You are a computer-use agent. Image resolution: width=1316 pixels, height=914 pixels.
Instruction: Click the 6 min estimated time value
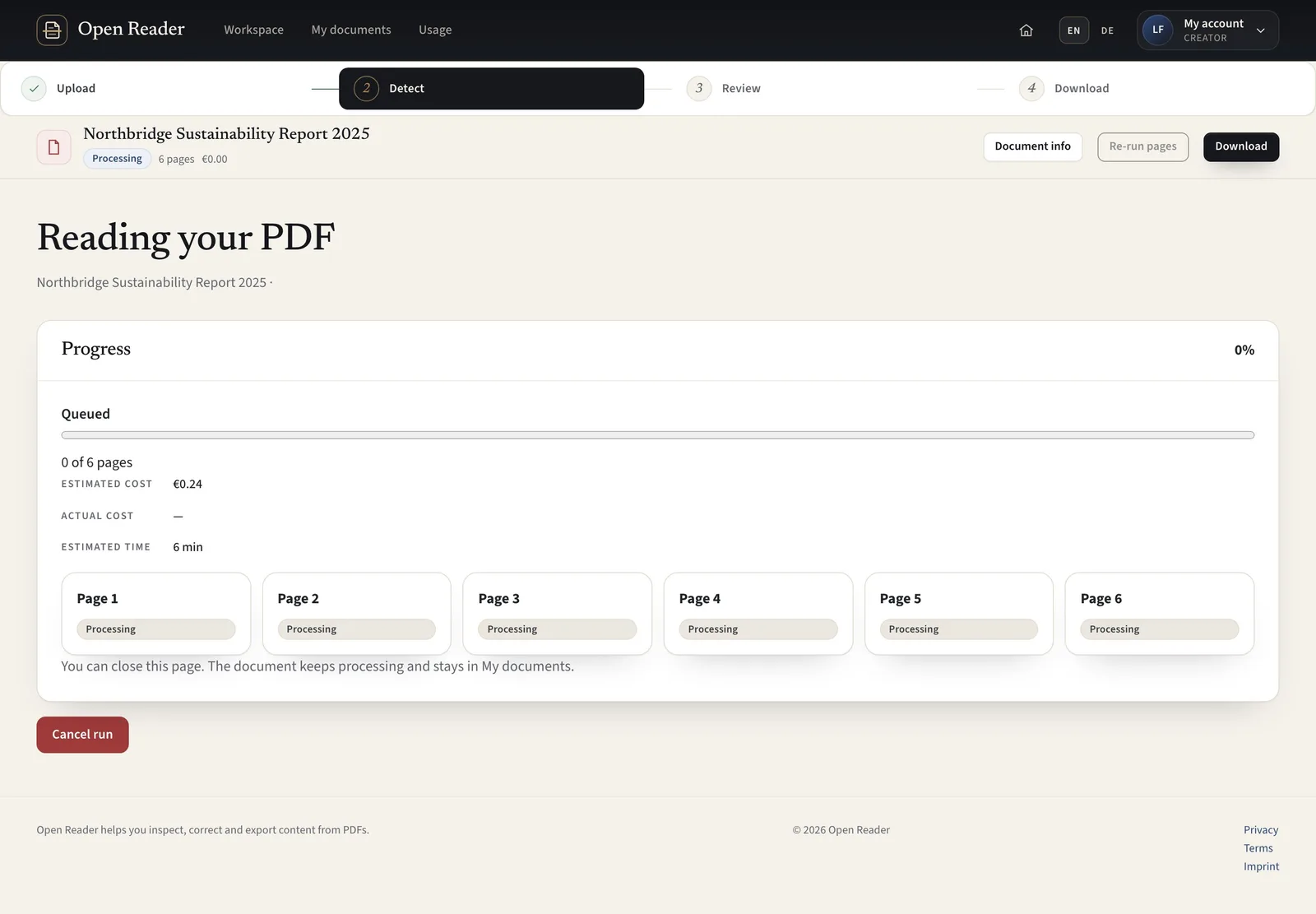188,547
